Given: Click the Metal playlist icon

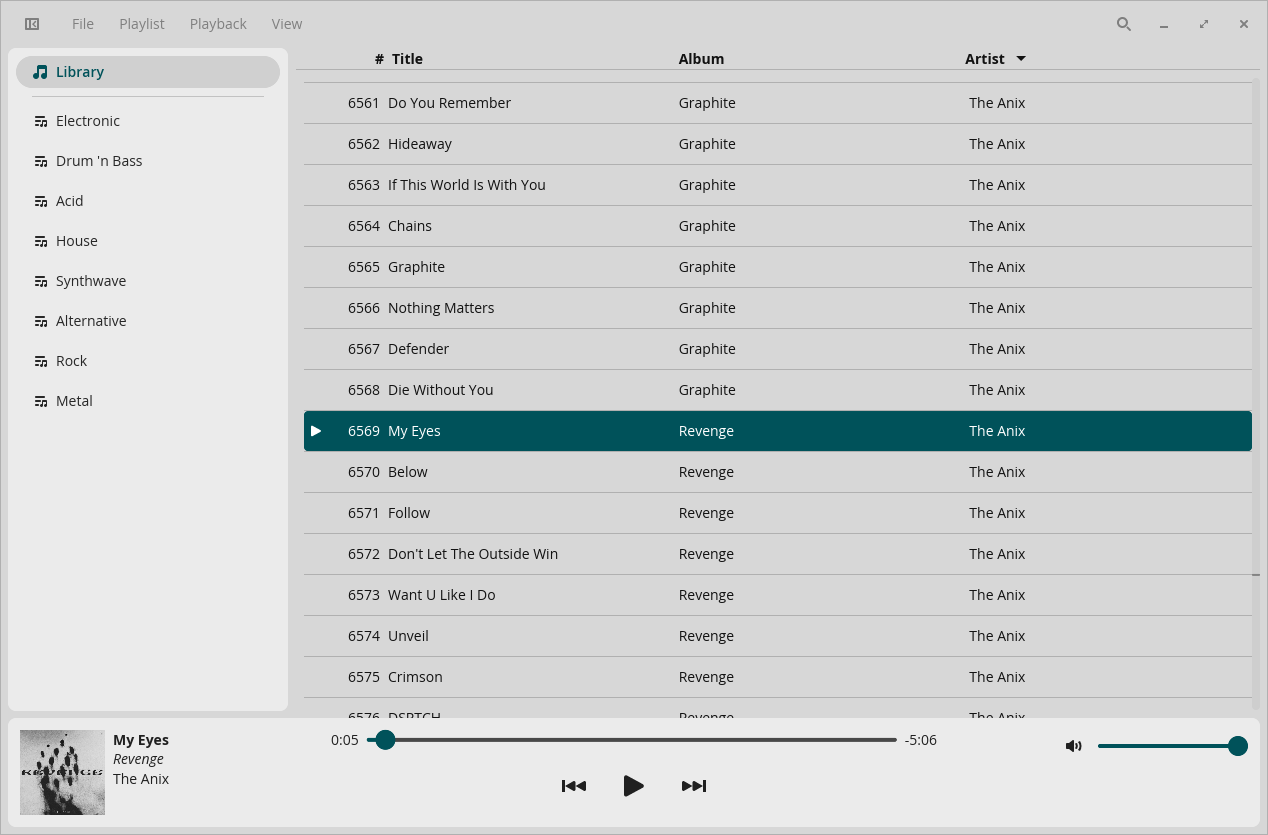Looking at the screenshot, I should 41,401.
